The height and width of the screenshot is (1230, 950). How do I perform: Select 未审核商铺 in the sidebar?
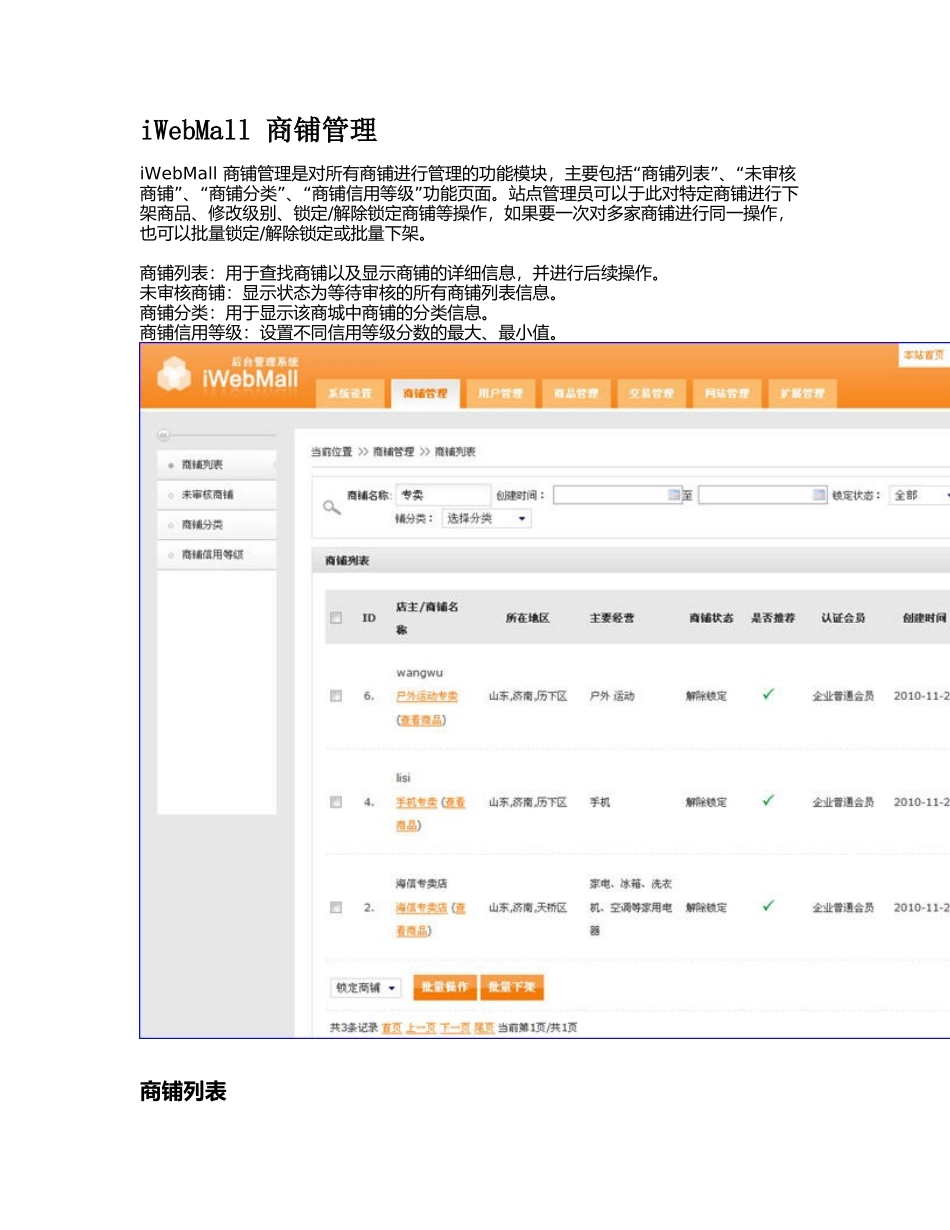[x=207, y=495]
